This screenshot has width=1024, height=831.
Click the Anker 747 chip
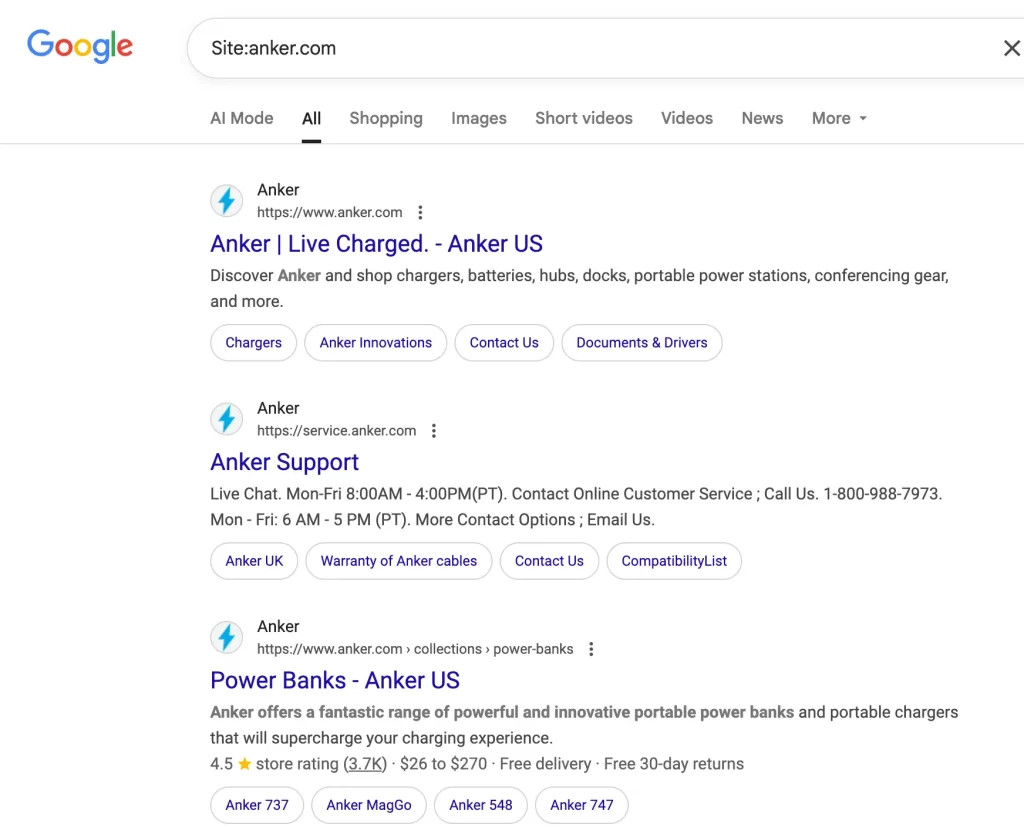tap(582, 805)
